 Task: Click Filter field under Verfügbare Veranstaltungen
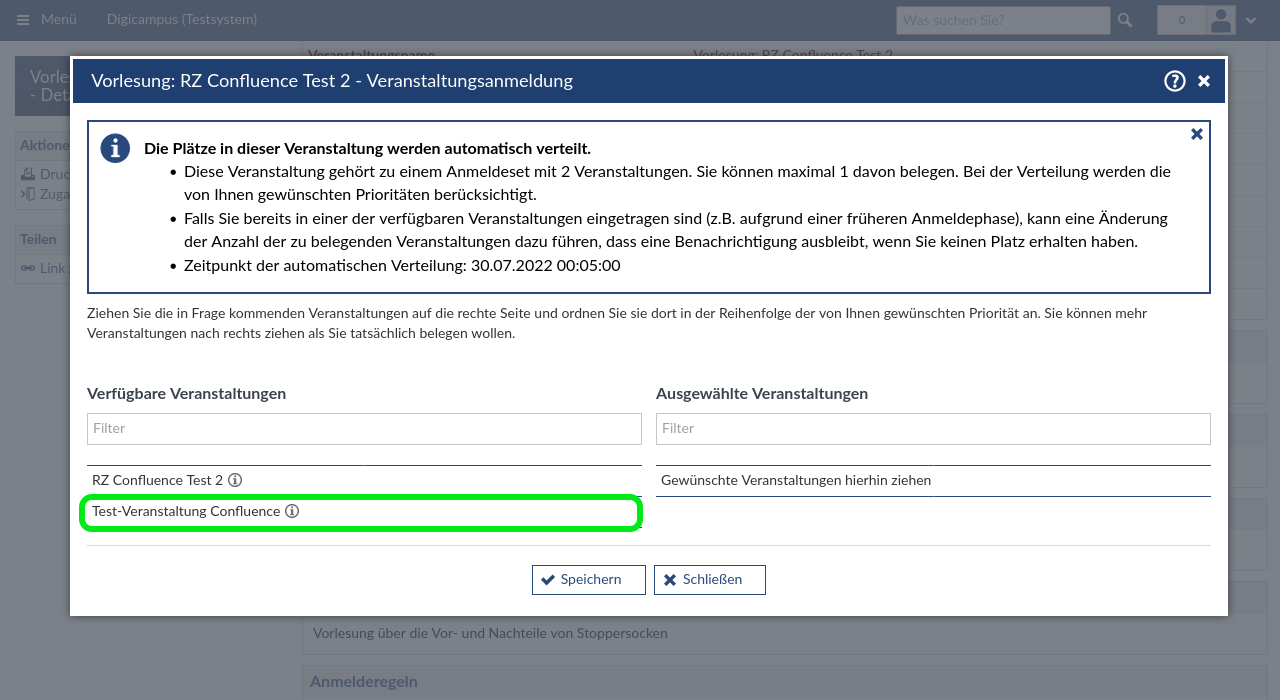(364, 428)
